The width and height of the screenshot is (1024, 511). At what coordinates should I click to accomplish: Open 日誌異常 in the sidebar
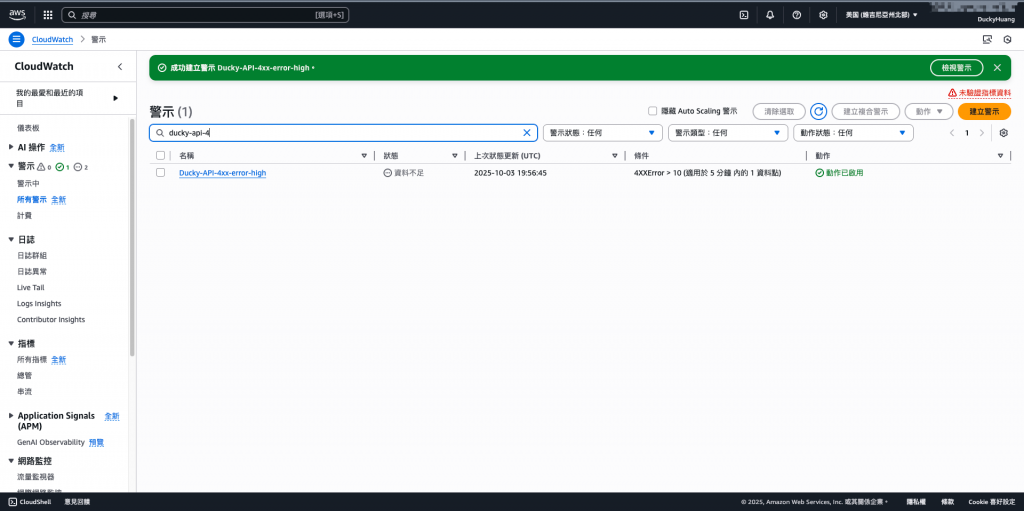pyautogui.click(x=32, y=271)
